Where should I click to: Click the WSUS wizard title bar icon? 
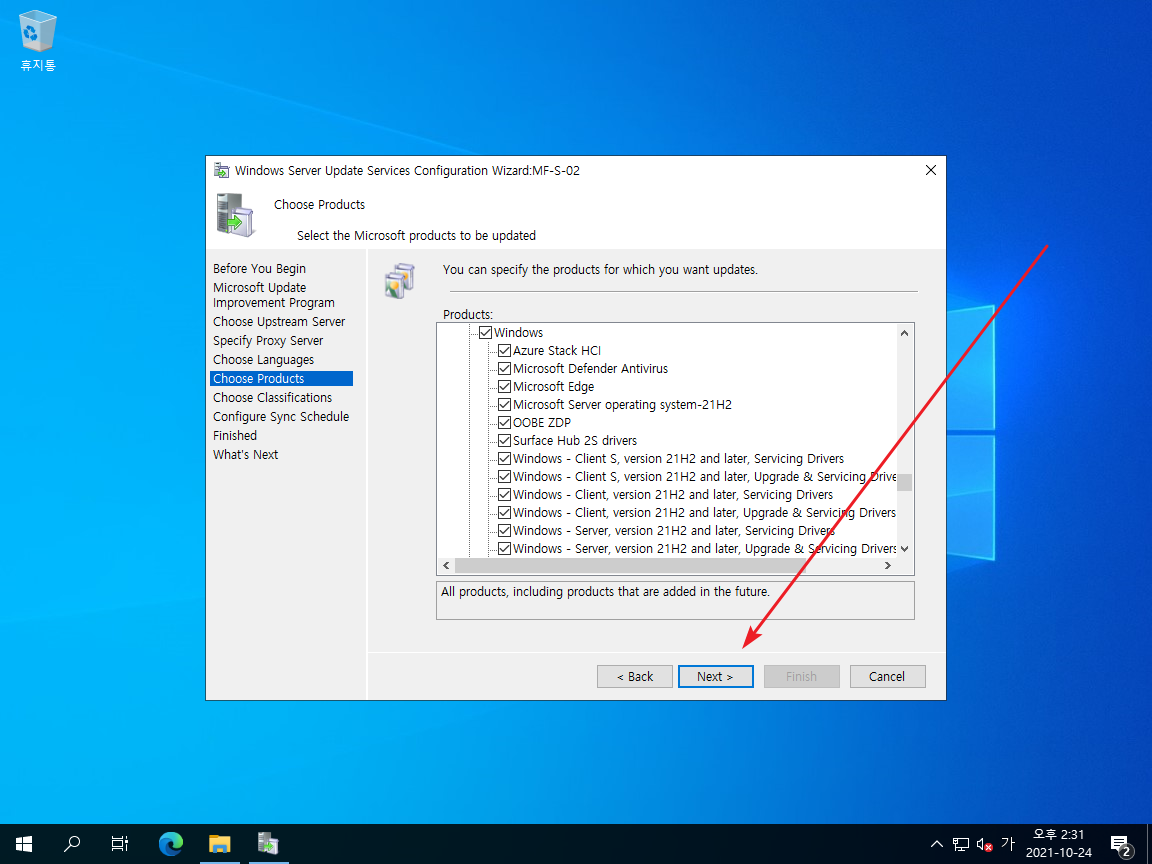tap(221, 170)
